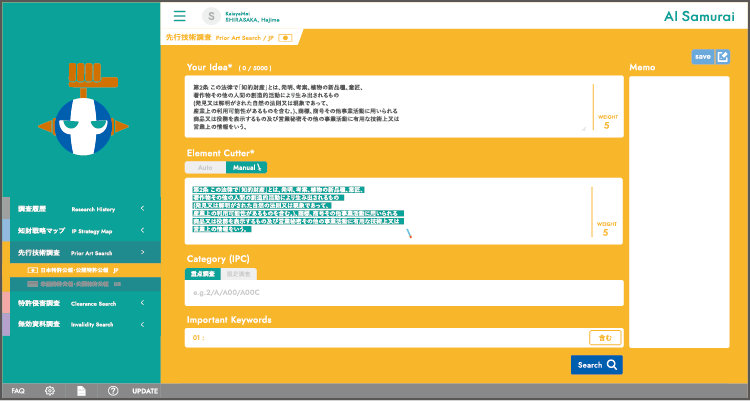Click into the Category IPC input field
The height and width of the screenshot is (401, 750).
pyautogui.click(x=400, y=293)
